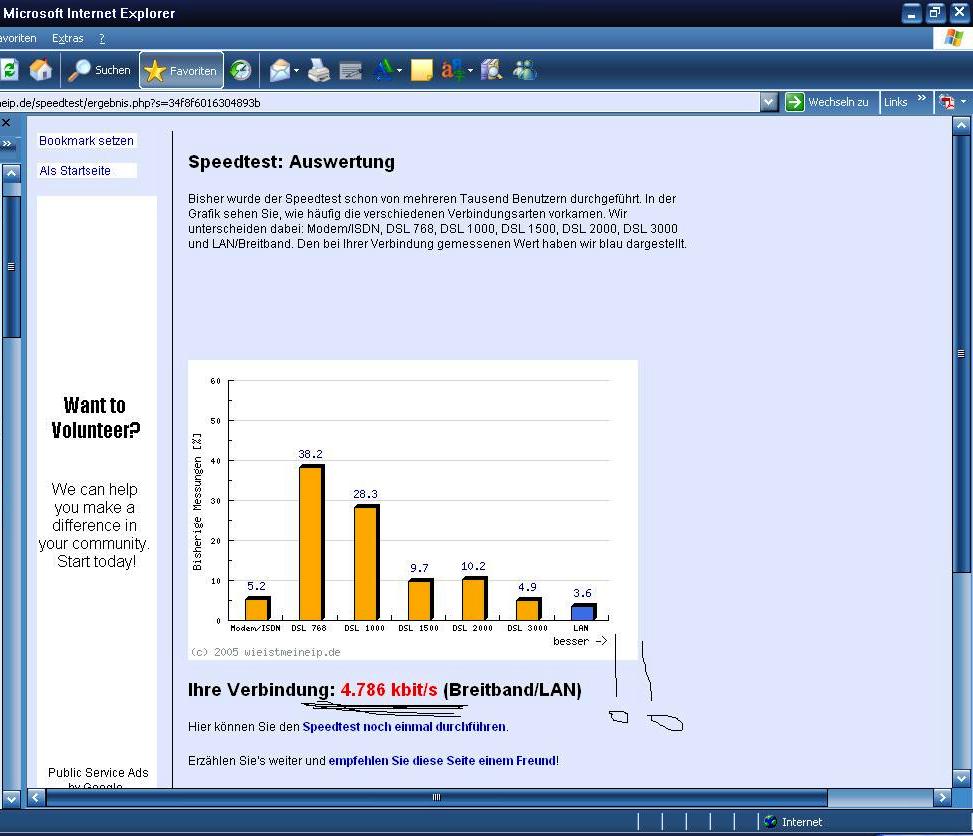Open the Extras menu
The image size is (973, 836).
tap(68, 38)
